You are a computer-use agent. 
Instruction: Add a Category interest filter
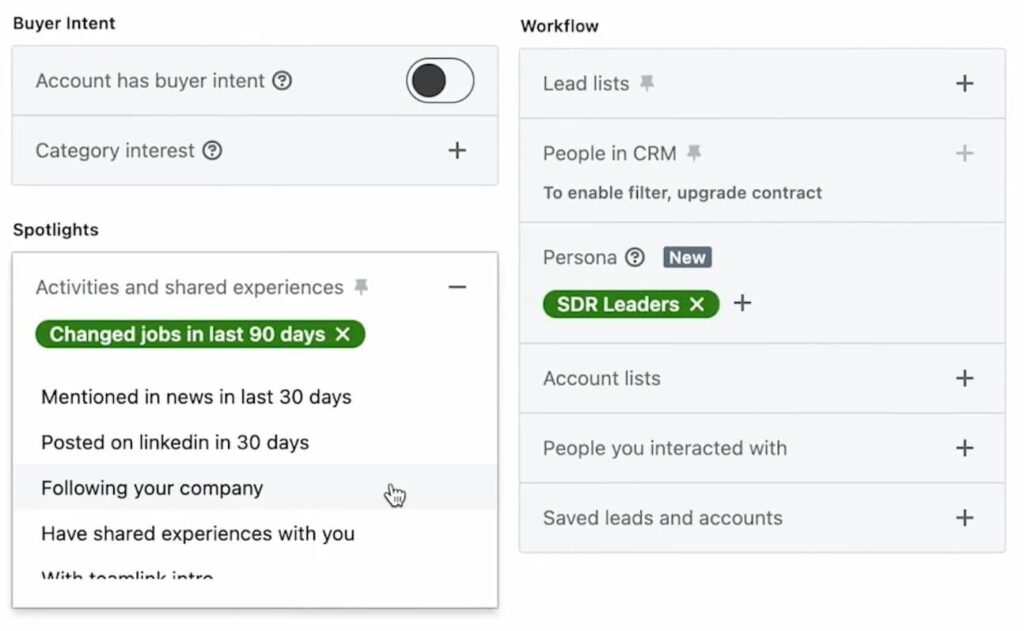coord(457,150)
